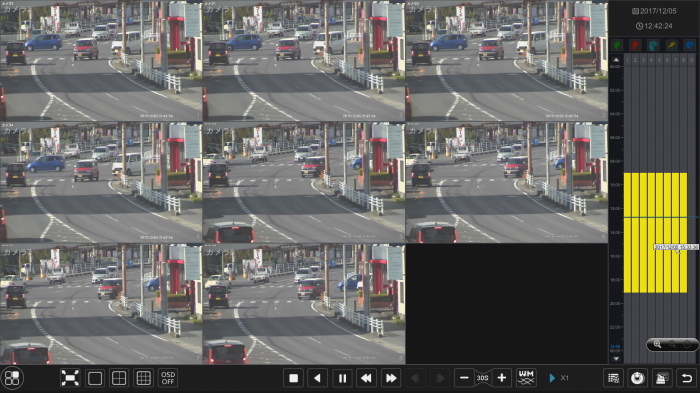Stop the video playback
This screenshot has width=700, height=393.
pyautogui.click(x=293, y=378)
